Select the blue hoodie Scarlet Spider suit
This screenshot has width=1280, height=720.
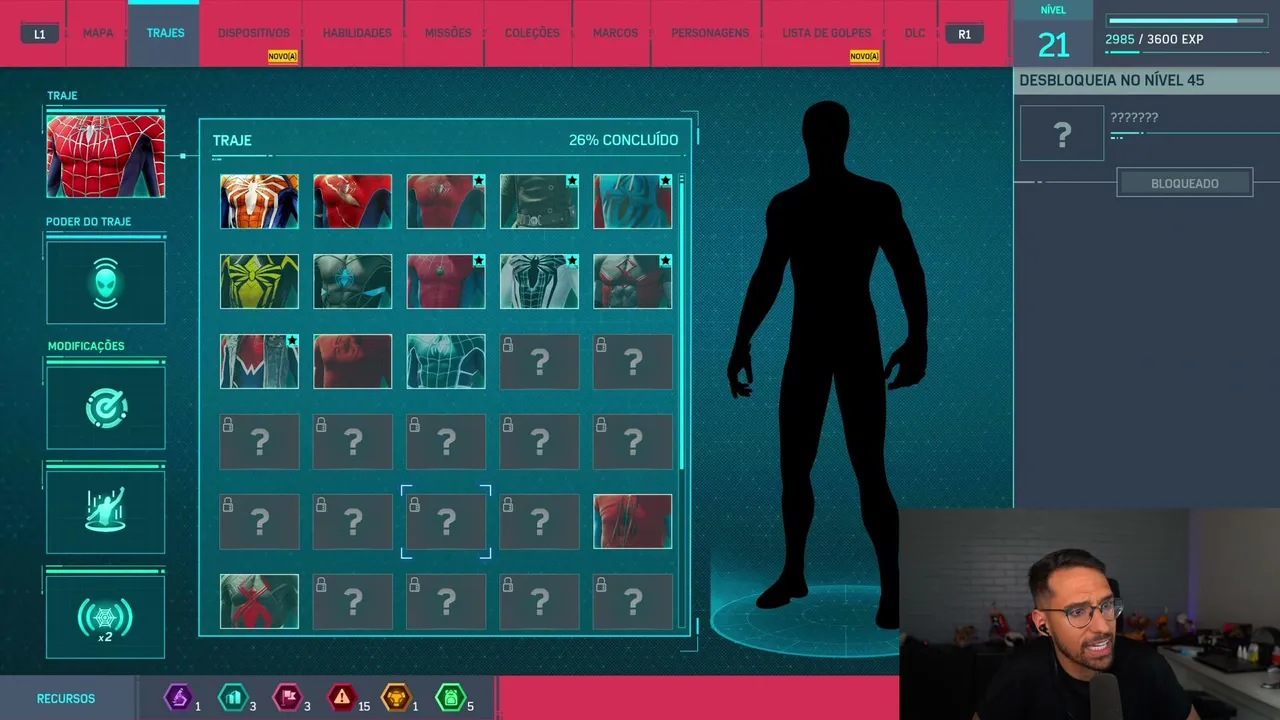pos(633,201)
